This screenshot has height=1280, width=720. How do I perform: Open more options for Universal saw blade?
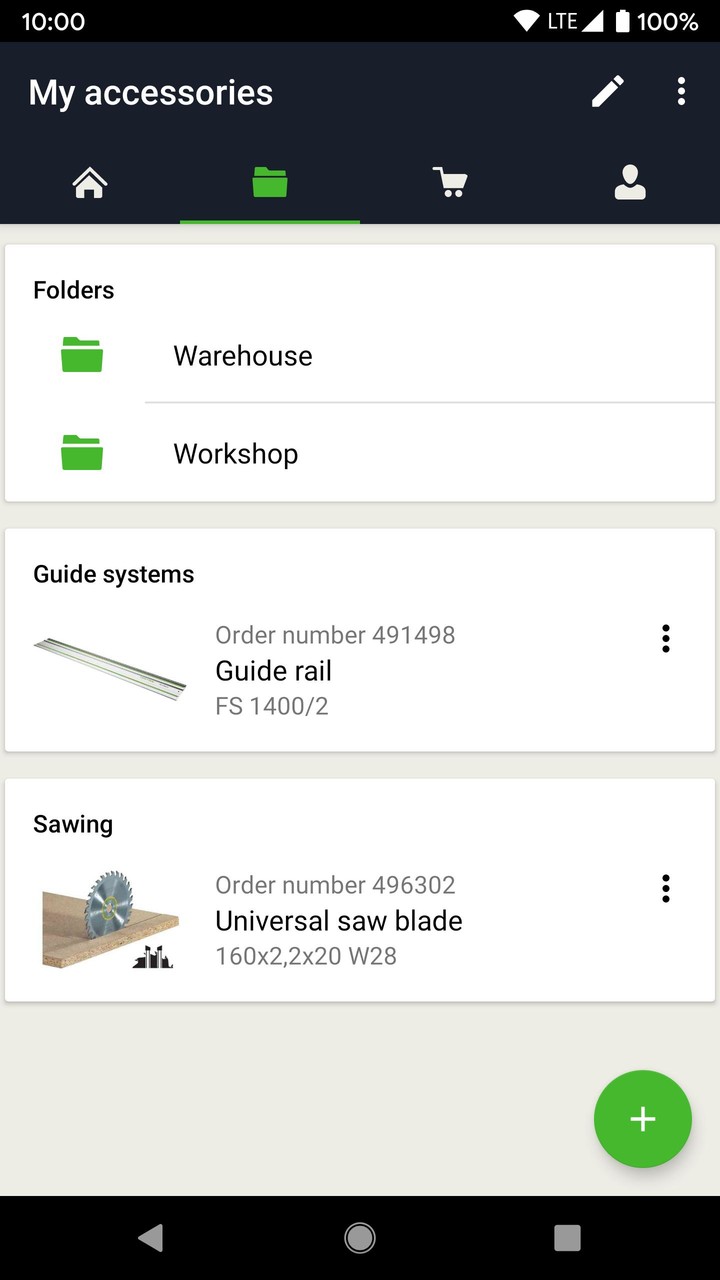665,889
